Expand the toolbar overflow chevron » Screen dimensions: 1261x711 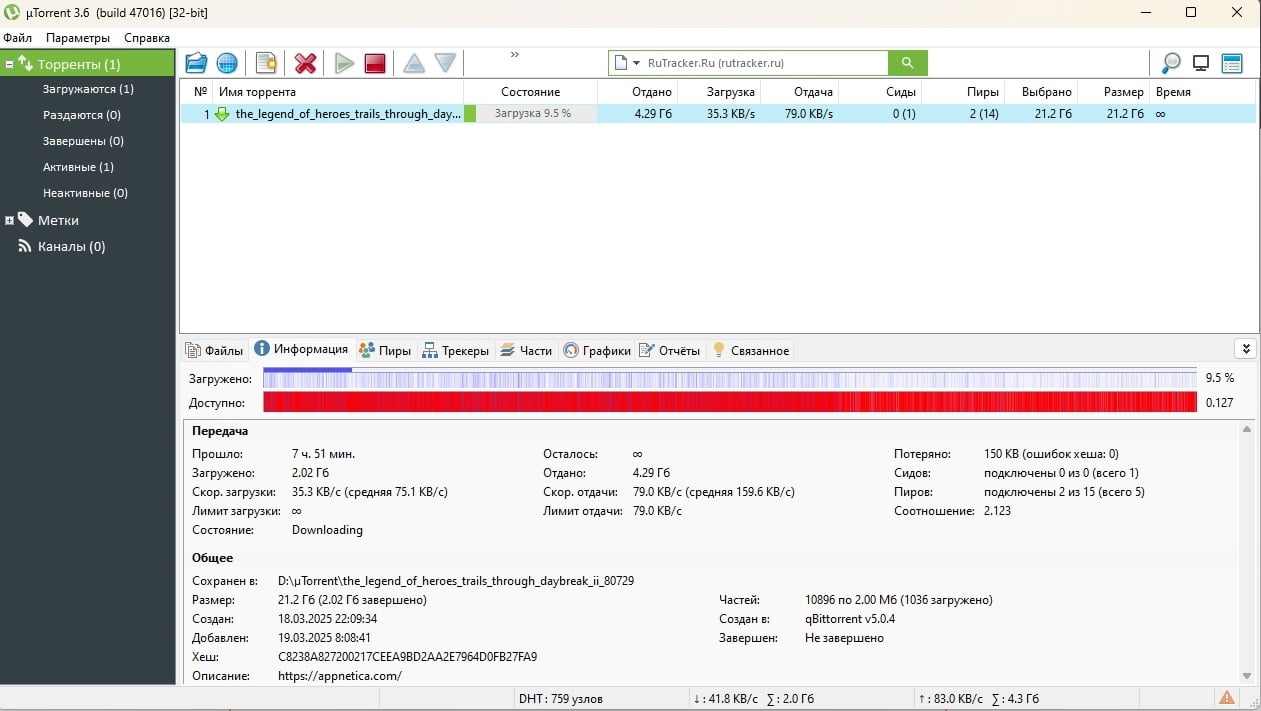pyautogui.click(x=515, y=55)
